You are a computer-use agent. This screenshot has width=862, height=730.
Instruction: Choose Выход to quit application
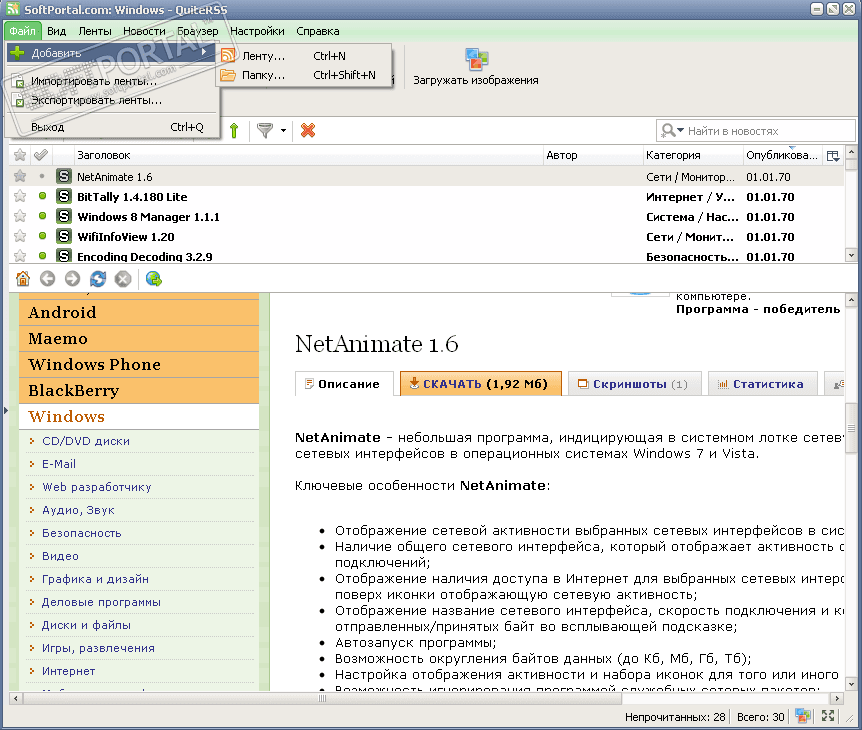coord(110,128)
